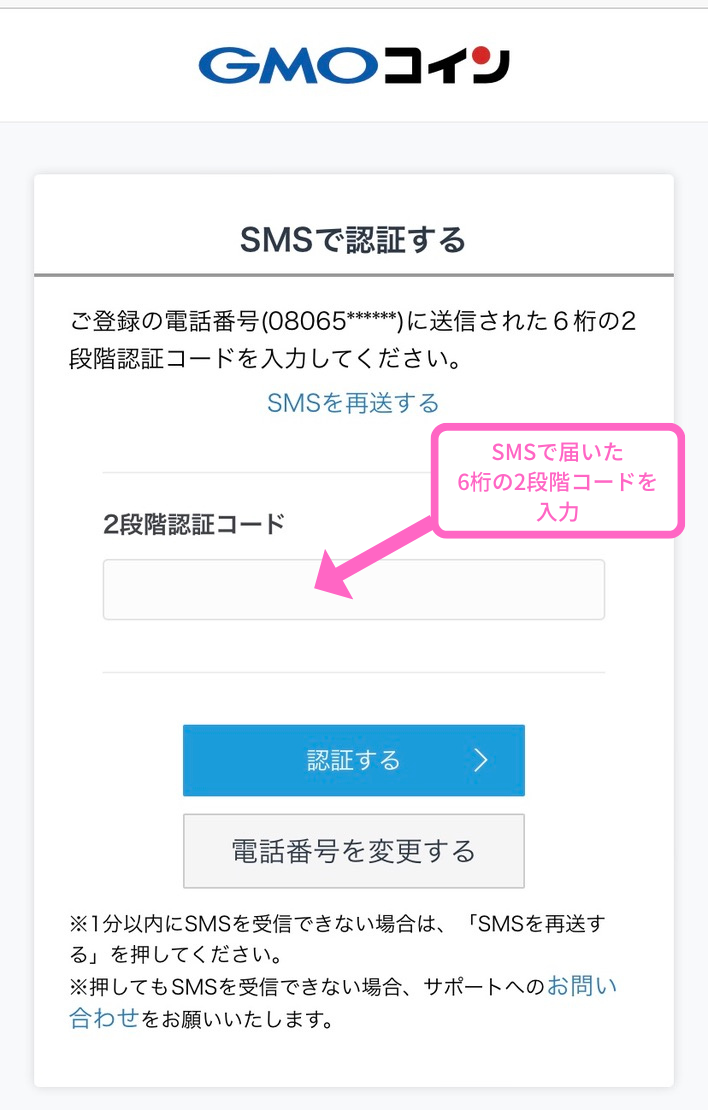708x1110 pixels.
Task: Resend the code via SMSを再送する link
Action: tap(353, 403)
